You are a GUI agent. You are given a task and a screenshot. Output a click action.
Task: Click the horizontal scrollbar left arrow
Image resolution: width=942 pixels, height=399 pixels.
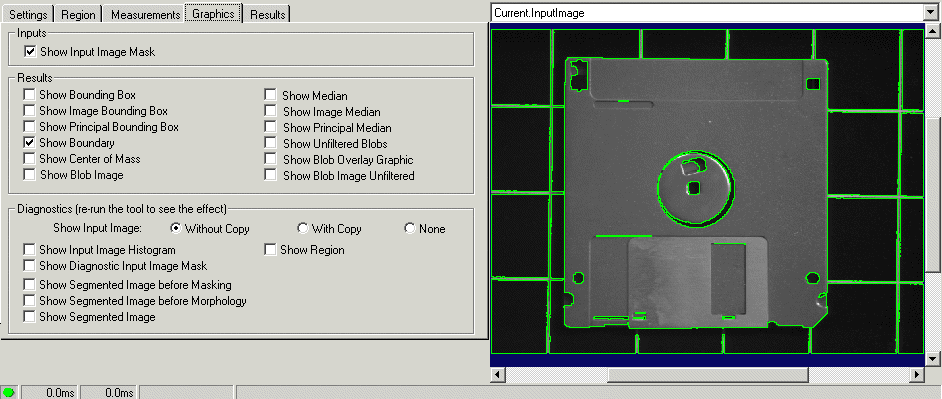(x=498, y=374)
